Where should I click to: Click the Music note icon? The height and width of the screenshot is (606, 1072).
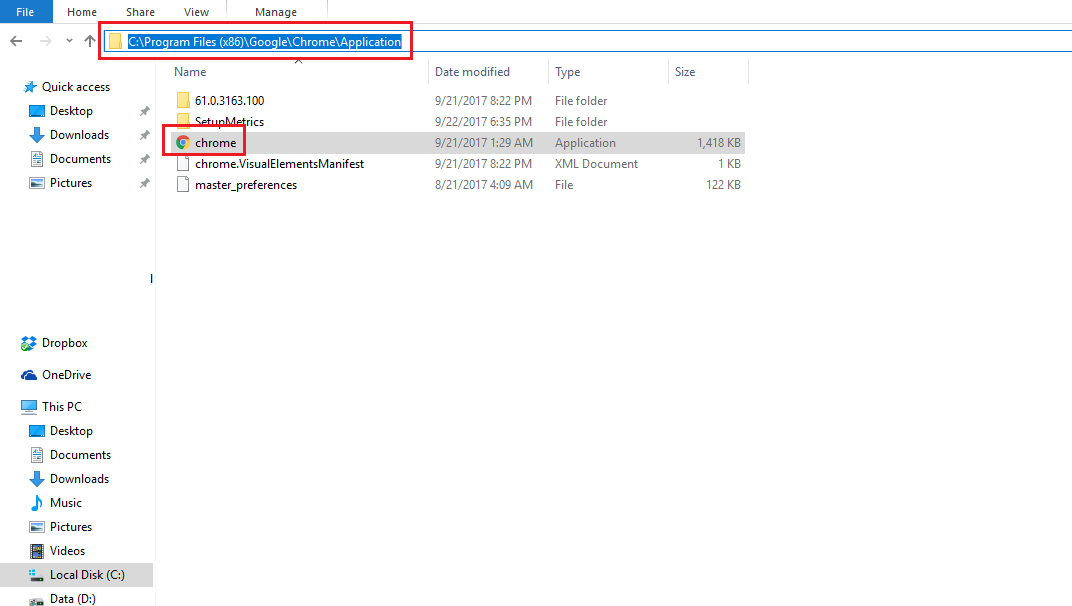tap(37, 503)
